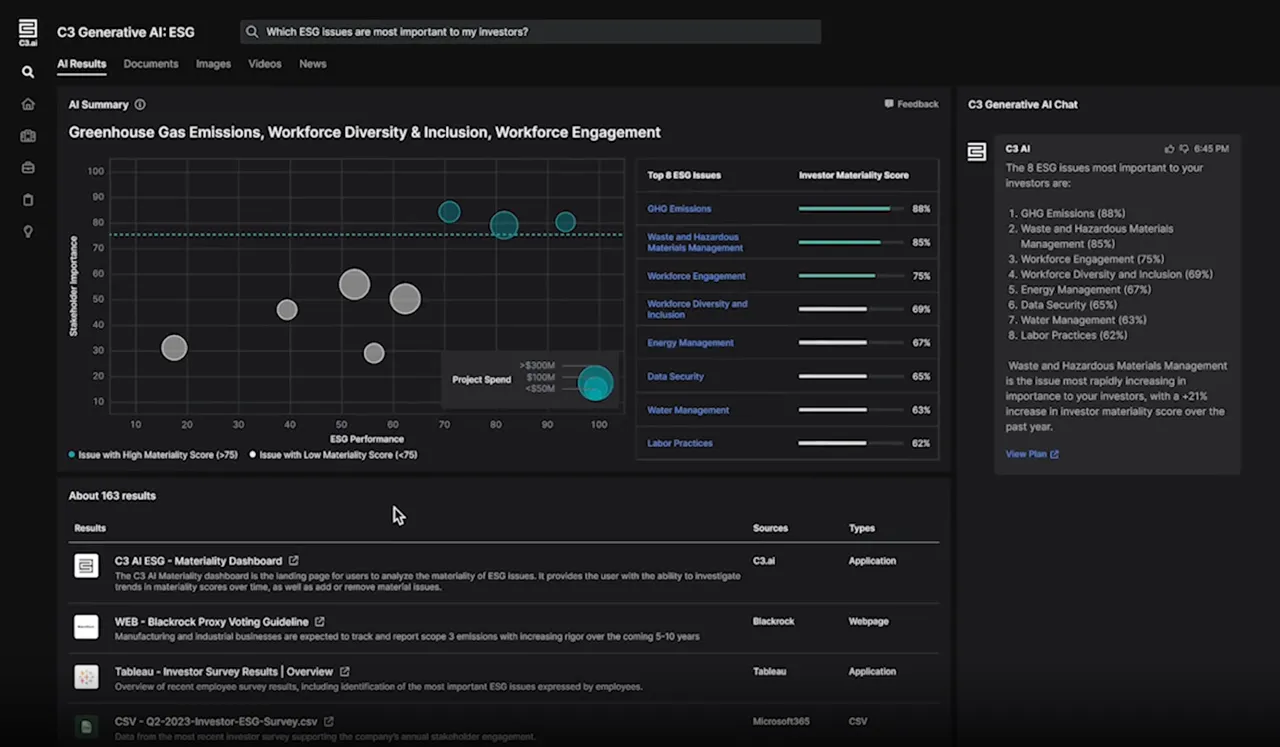Click the Types column header
Image resolution: width=1280 pixels, height=747 pixels.
[x=862, y=528]
